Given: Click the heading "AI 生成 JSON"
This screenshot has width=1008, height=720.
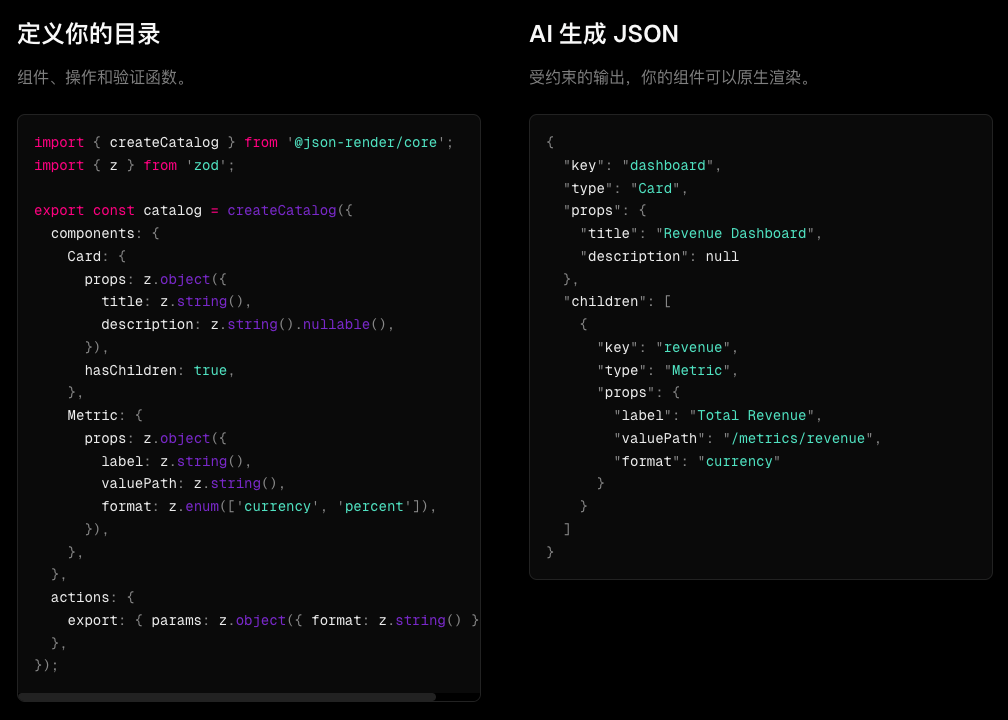Looking at the screenshot, I should click(603, 34).
